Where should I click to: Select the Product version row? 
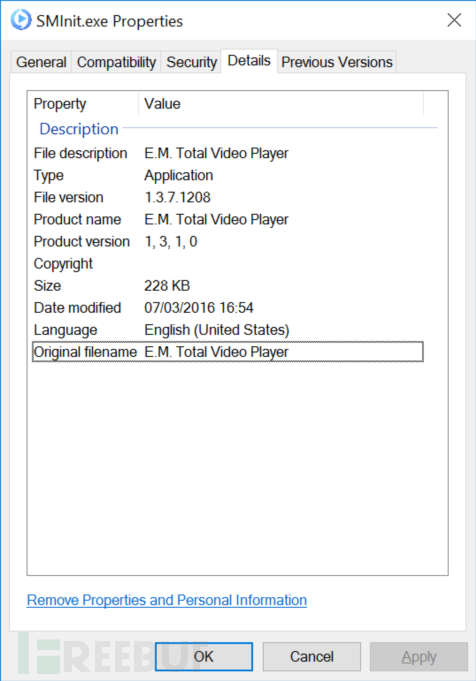228,242
